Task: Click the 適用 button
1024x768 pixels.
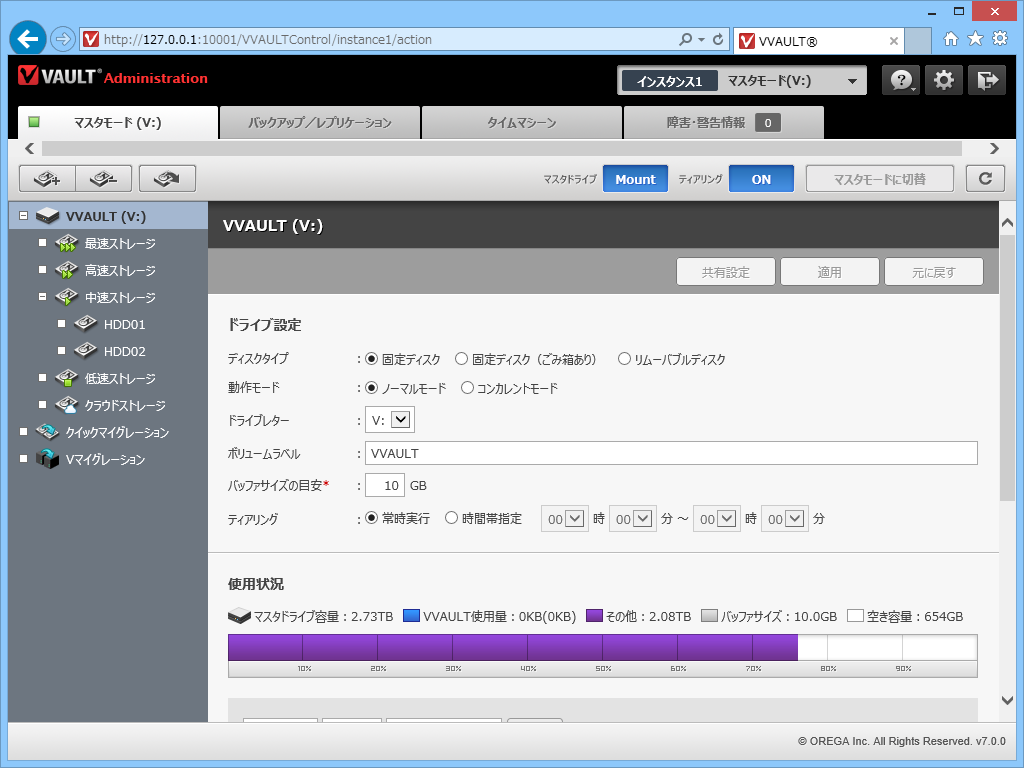Action: click(x=829, y=271)
